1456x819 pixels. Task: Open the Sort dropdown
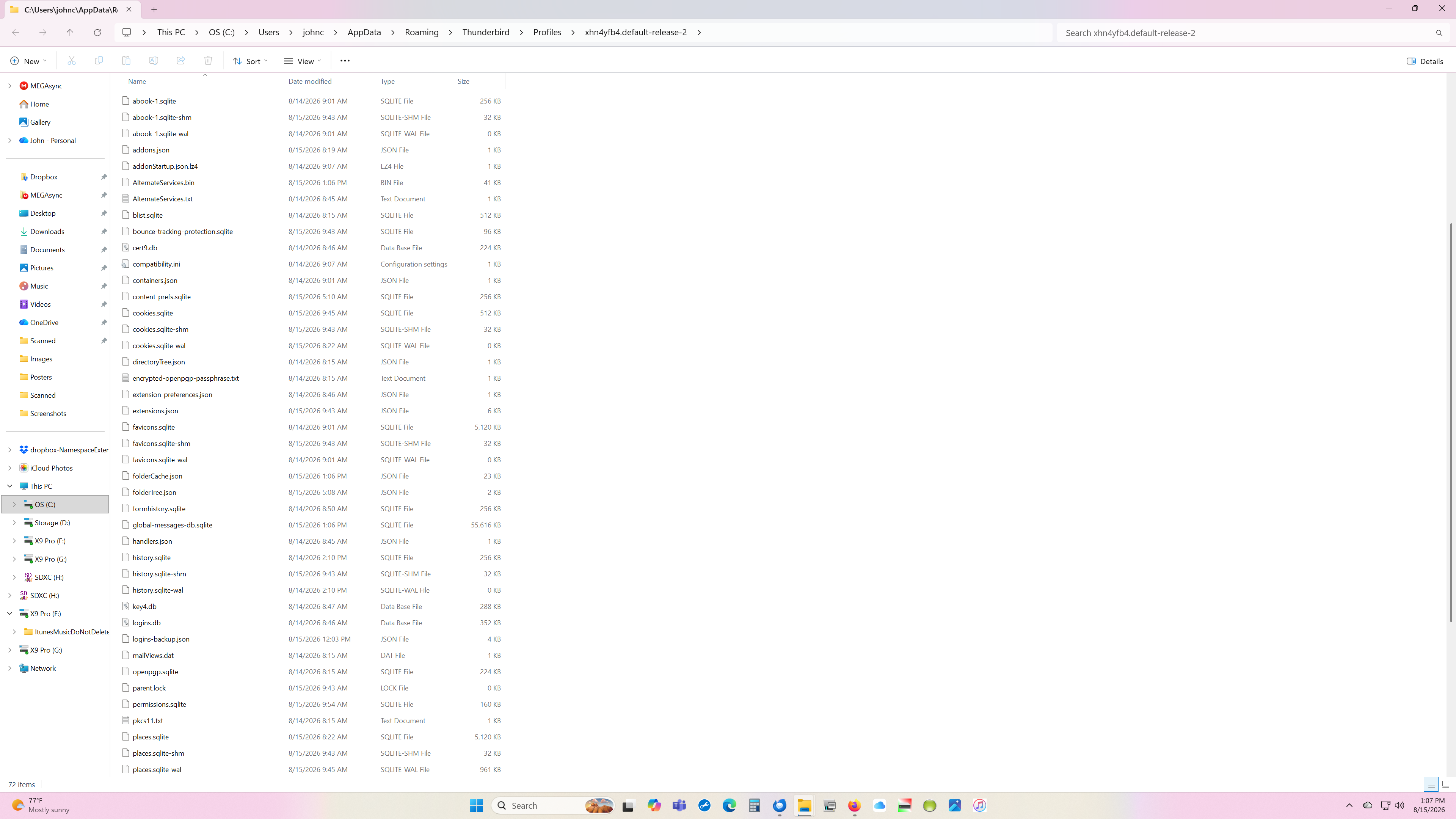250,61
